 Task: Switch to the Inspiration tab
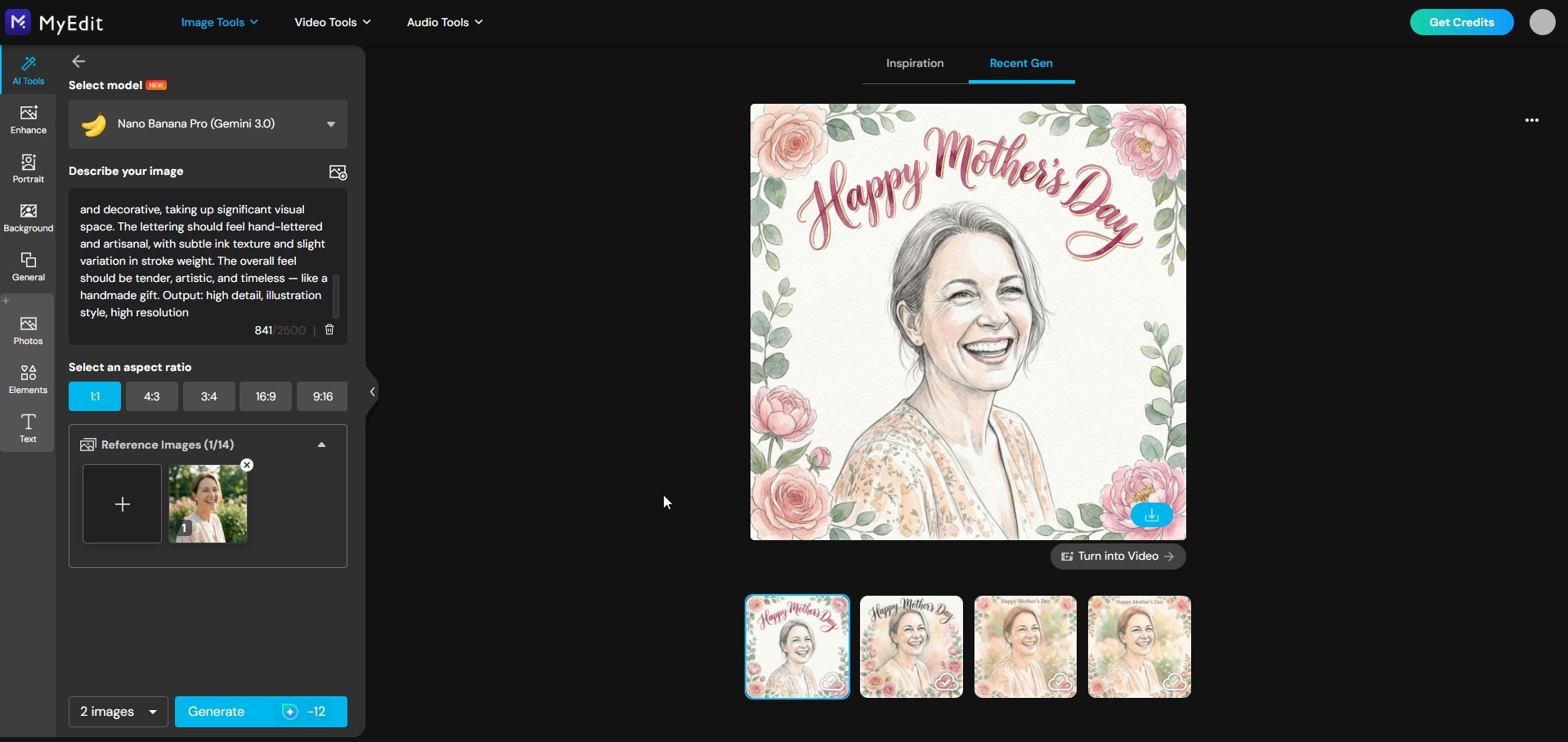(914, 63)
